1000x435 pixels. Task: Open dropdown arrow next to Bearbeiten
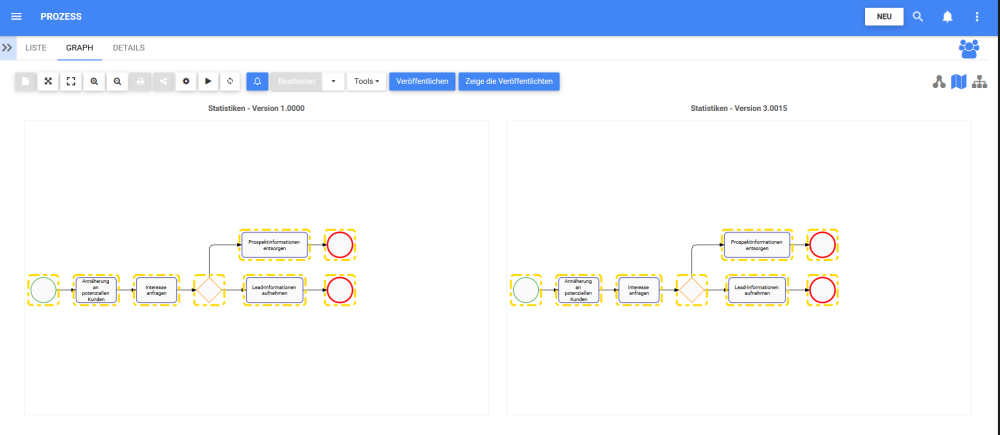[333, 81]
